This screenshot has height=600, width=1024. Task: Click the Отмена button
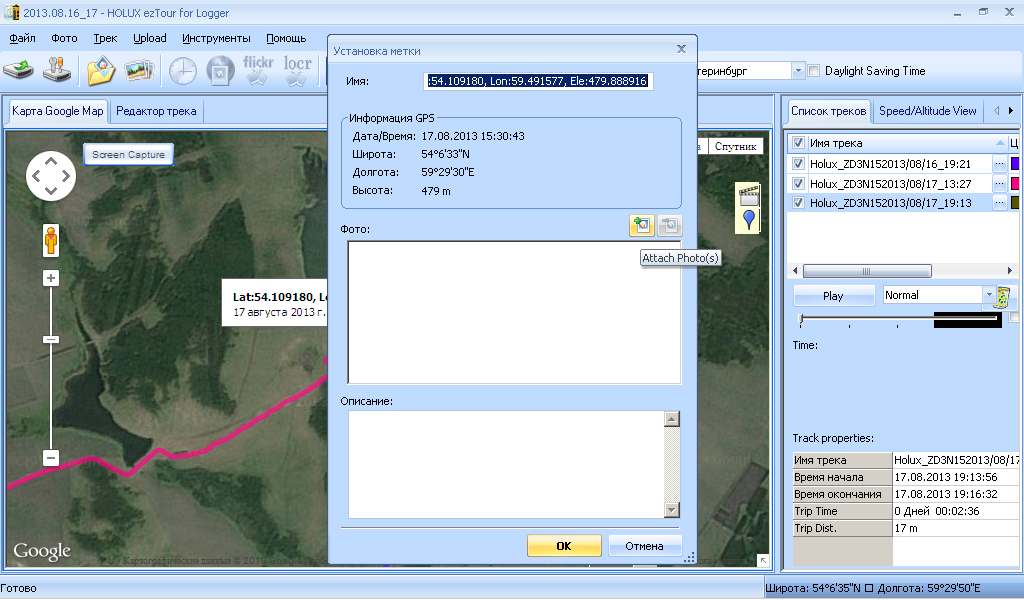(x=644, y=546)
